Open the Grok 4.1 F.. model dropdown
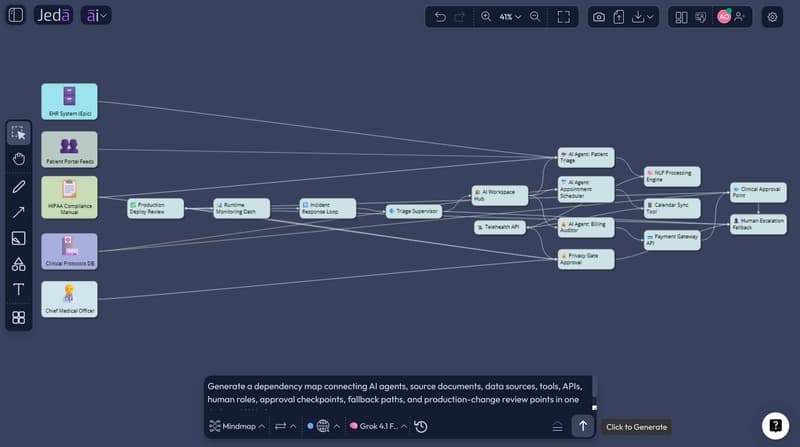 click(378, 426)
